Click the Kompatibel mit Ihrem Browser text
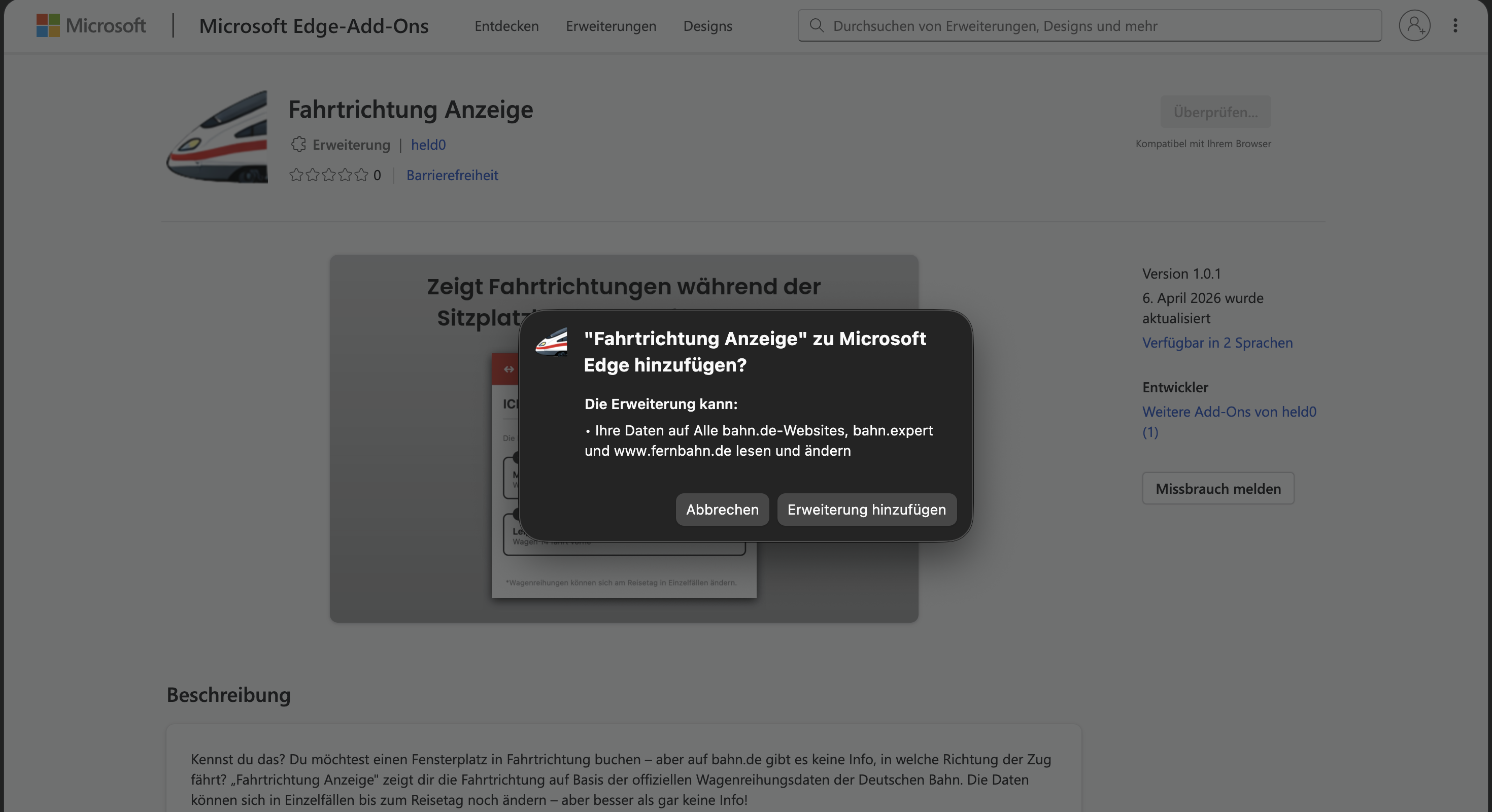The width and height of the screenshot is (1492, 812). click(1204, 143)
